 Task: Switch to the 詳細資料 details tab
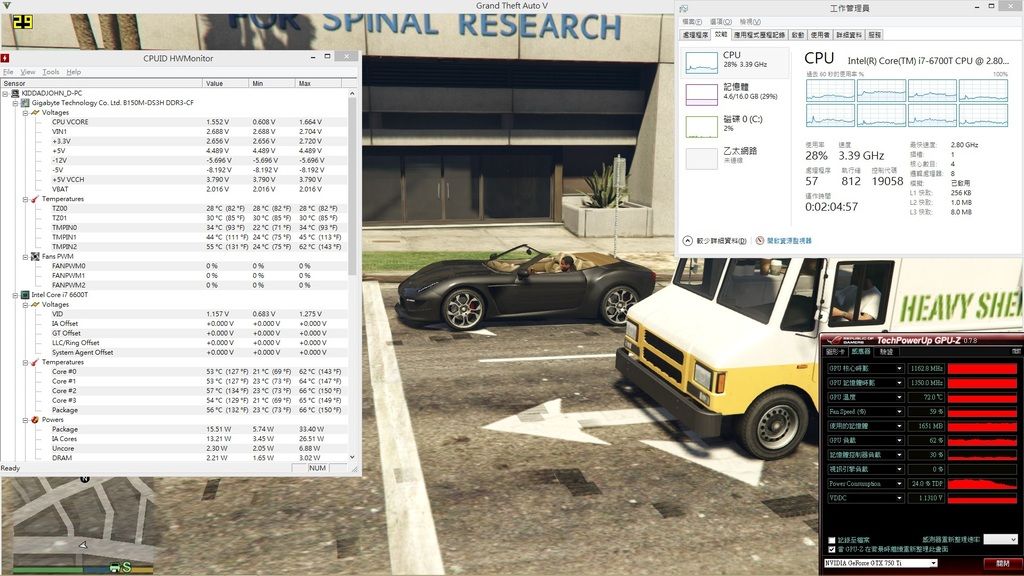coord(849,35)
